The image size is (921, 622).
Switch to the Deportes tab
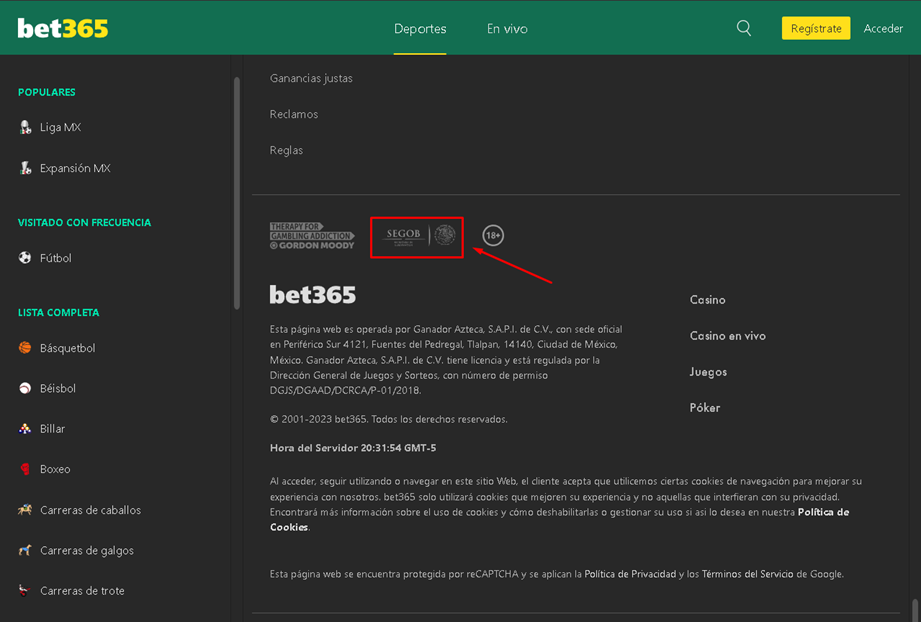pos(420,28)
